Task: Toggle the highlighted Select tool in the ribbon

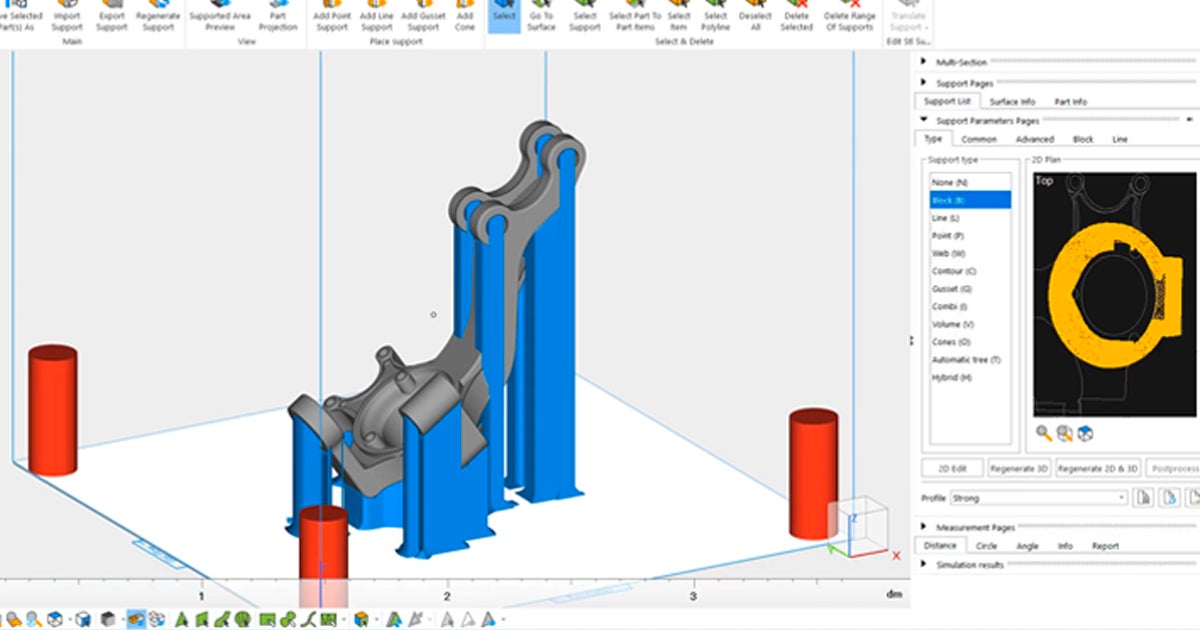Action: tap(504, 16)
